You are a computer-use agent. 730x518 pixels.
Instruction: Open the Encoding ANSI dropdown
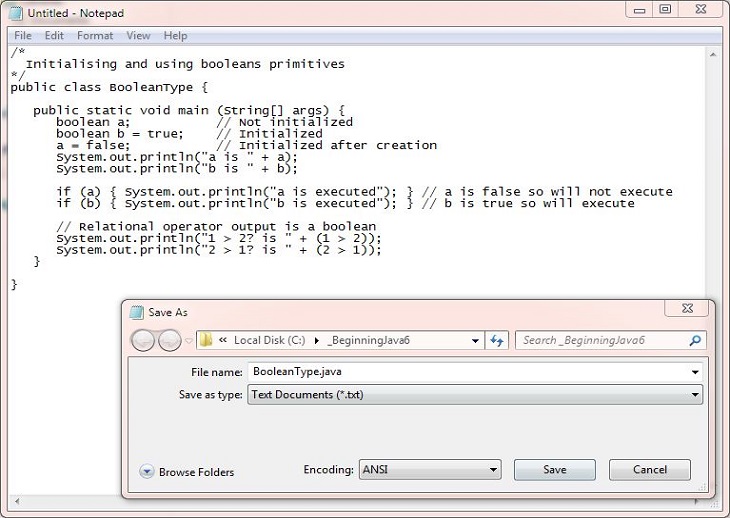tap(430, 470)
